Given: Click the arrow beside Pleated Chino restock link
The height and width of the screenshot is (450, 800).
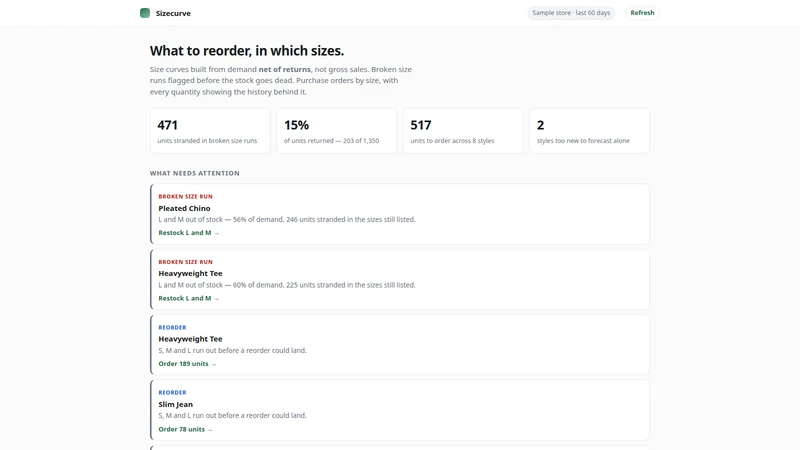Looking at the screenshot, I should [216, 233].
